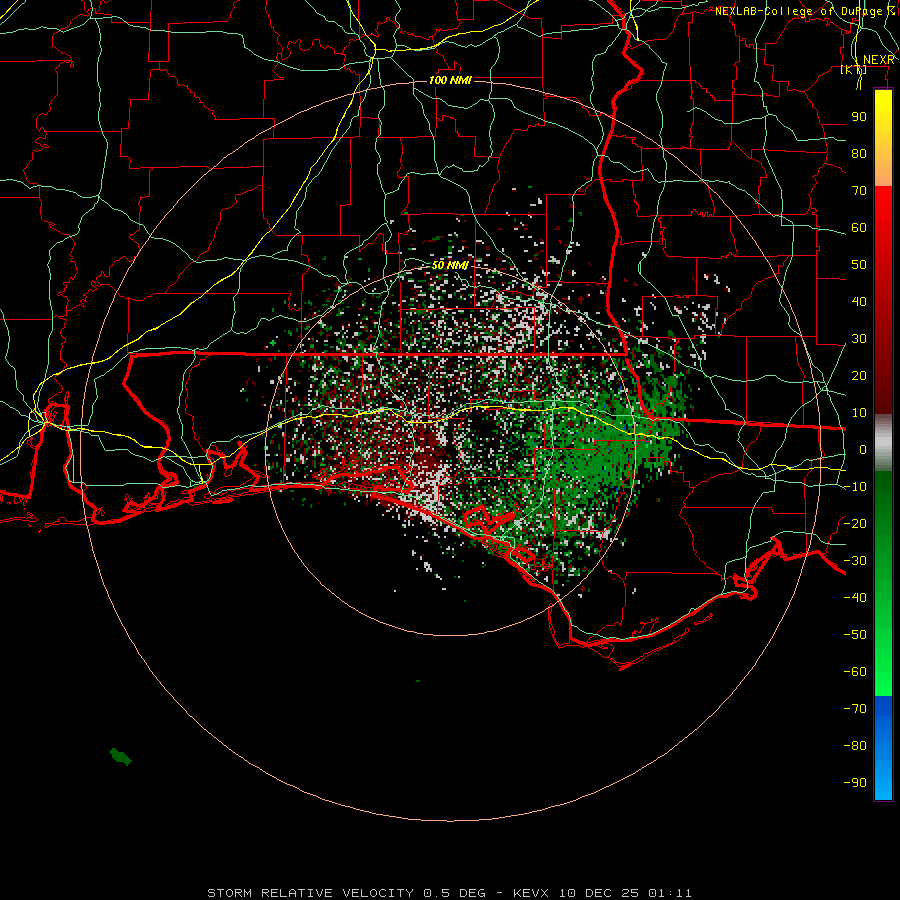This screenshot has width=900, height=900.
Task: Click the "[KT]" units label
Action: tap(853, 69)
